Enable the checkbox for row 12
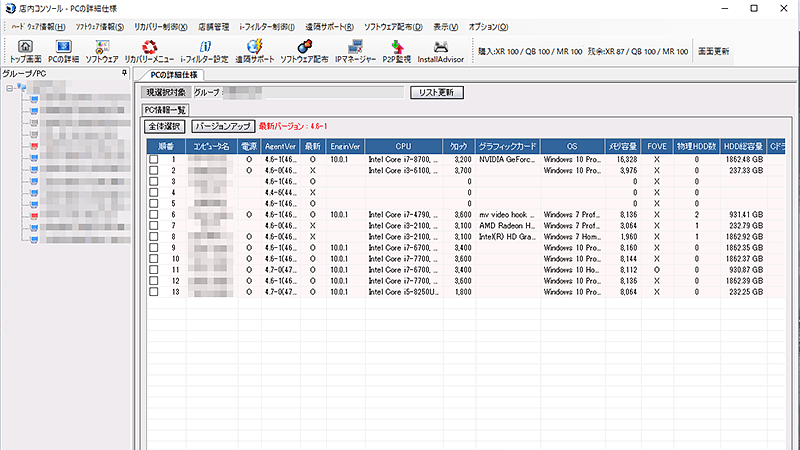The width and height of the screenshot is (800, 450). point(154,281)
